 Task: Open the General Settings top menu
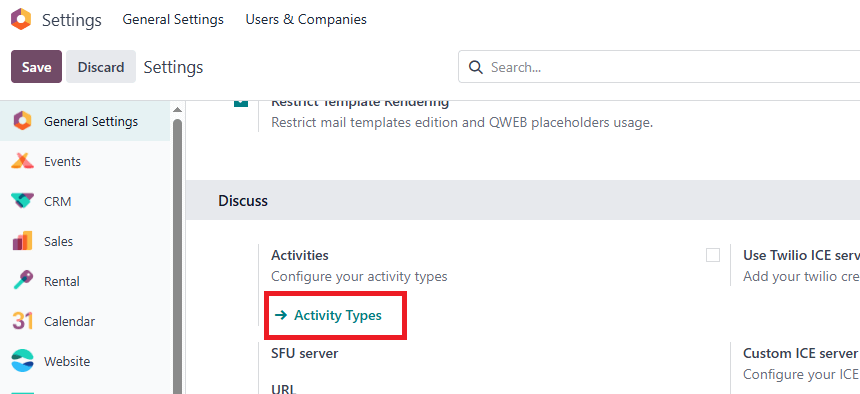tap(173, 20)
